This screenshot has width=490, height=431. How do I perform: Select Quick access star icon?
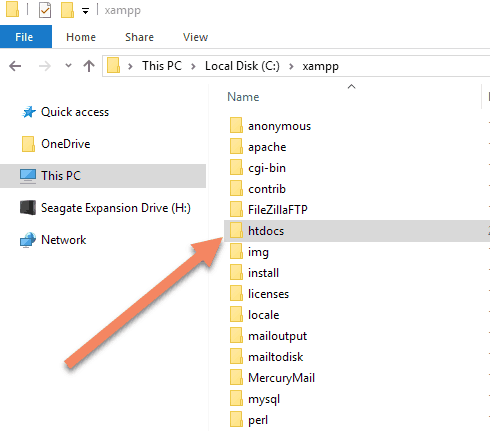click(29, 112)
